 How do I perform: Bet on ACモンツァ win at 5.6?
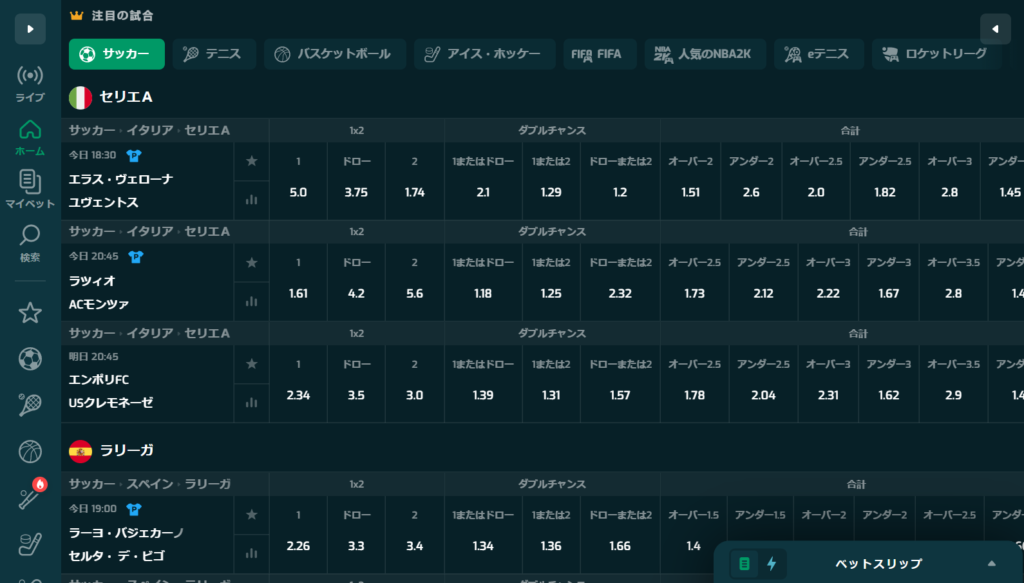coord(415,282)
